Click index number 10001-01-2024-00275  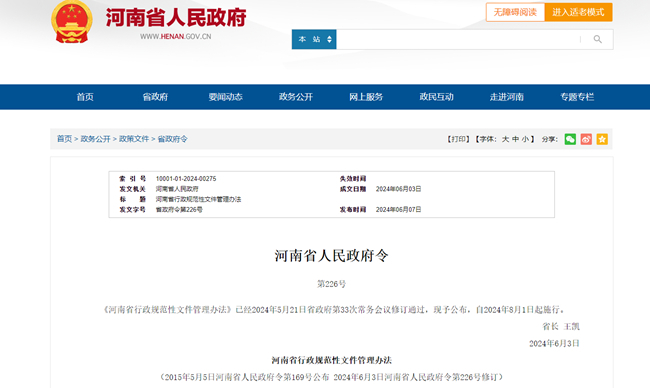186,179
